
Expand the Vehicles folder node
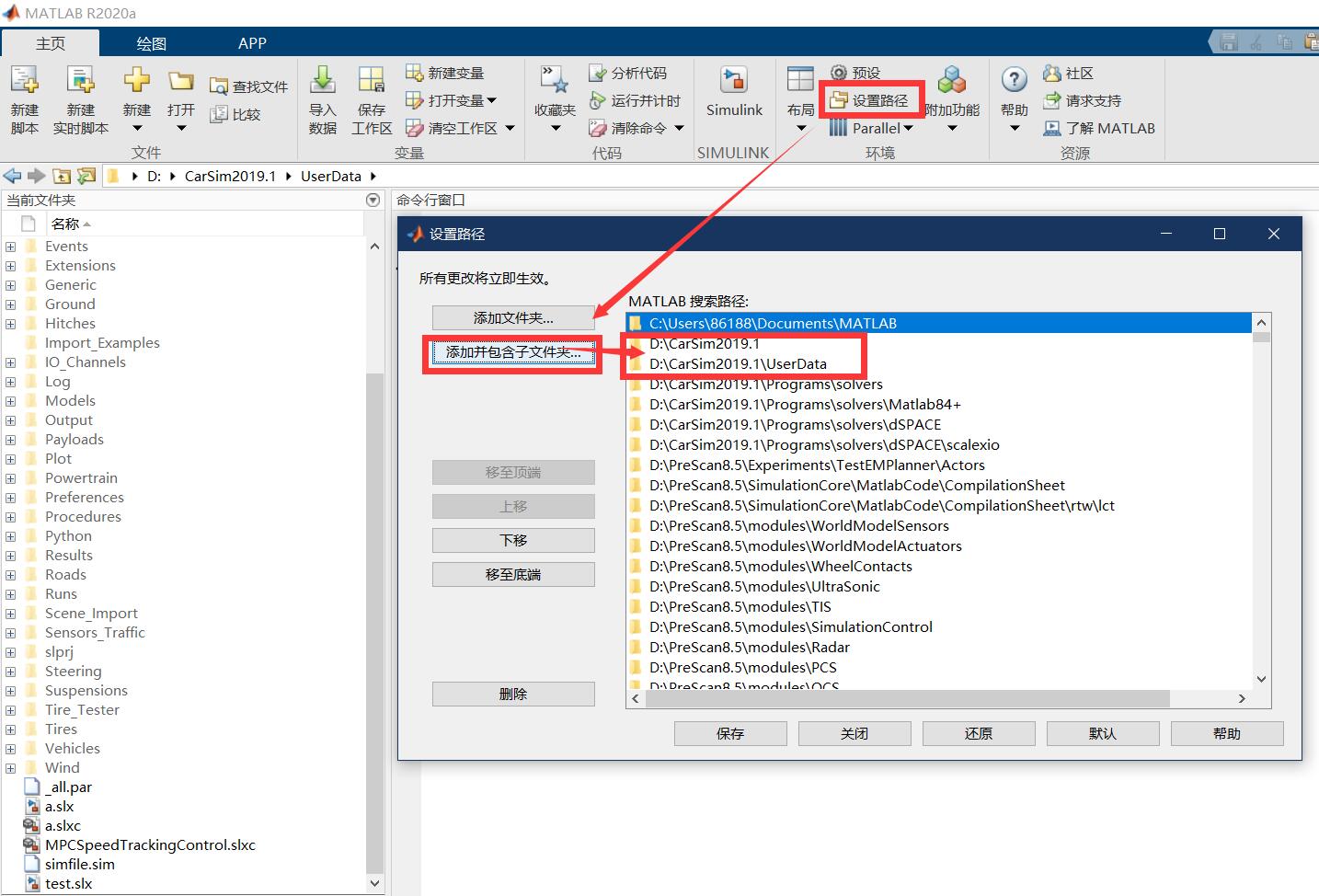coord(11,749)
